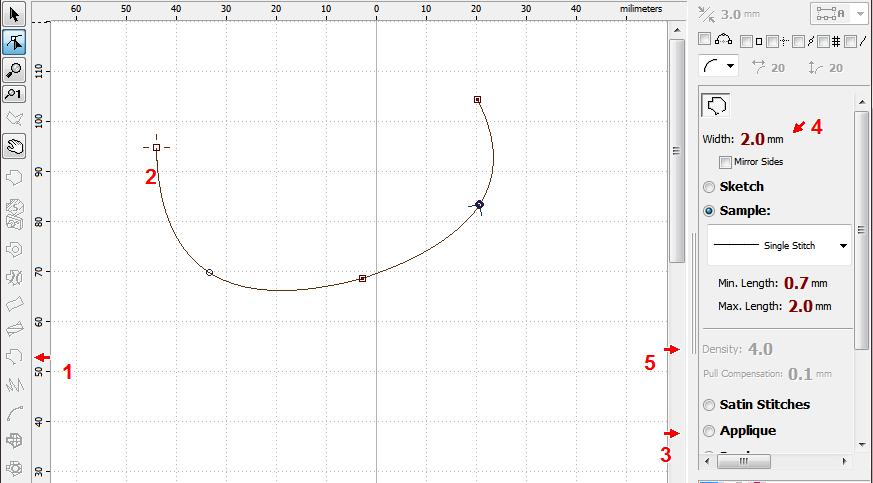
Task: Choose the zigzag stitch tool in toolbar
Action: (14, 384)
